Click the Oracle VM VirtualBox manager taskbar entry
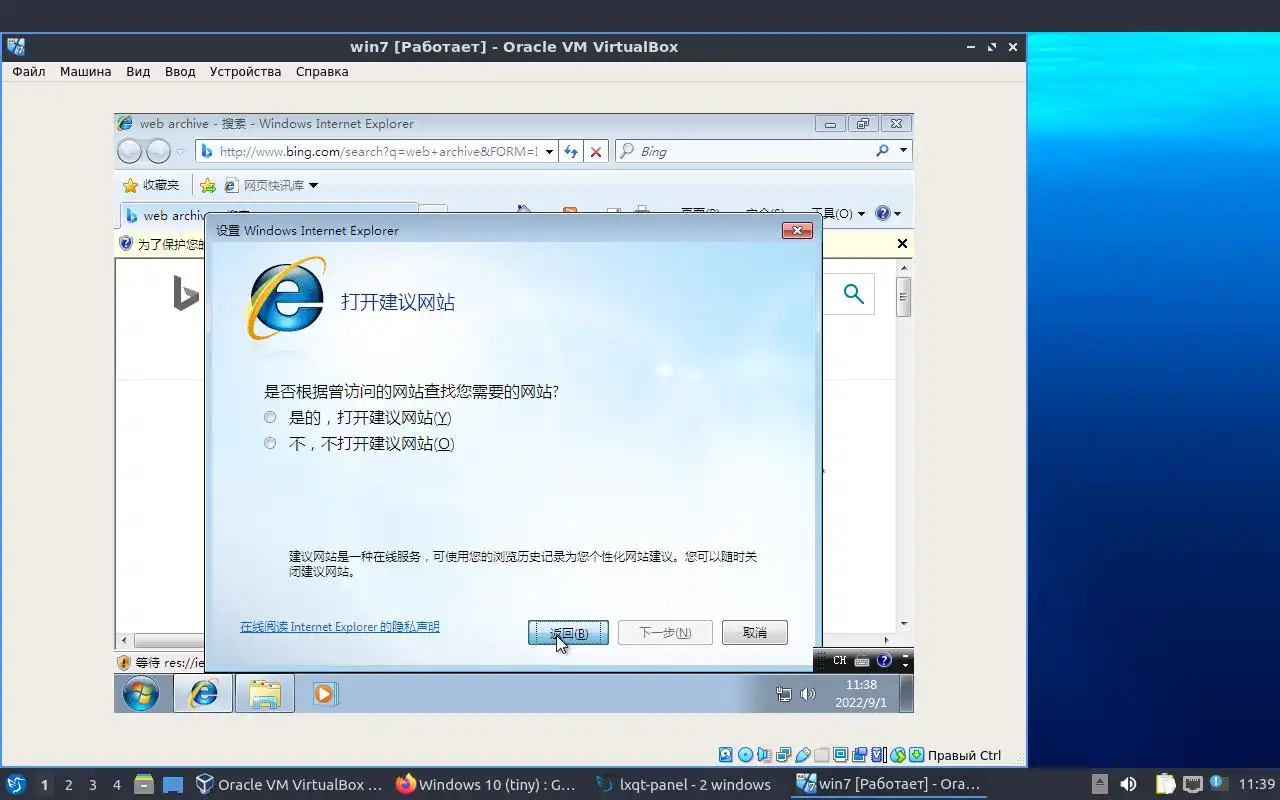This screenshot has width=1280, height=800. (x=288, y=785)
